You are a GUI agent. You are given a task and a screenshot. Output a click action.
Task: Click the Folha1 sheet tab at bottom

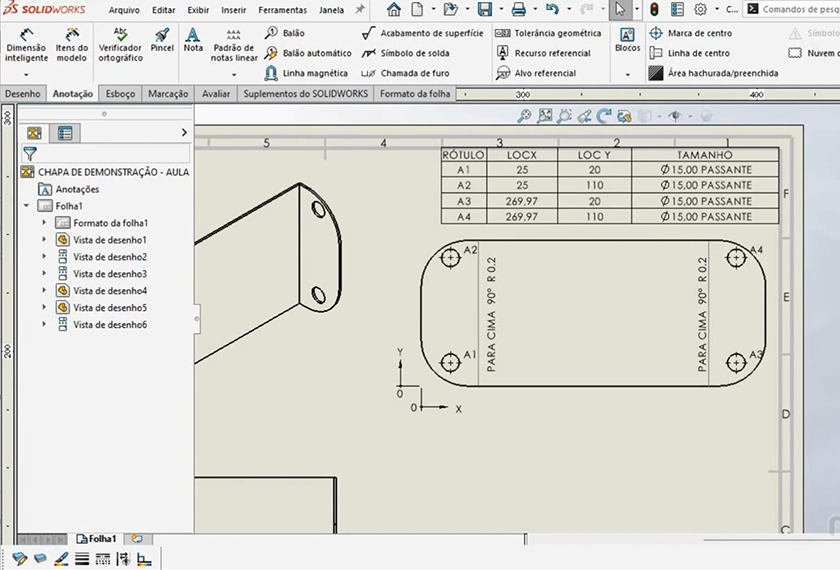coord(102,538)
